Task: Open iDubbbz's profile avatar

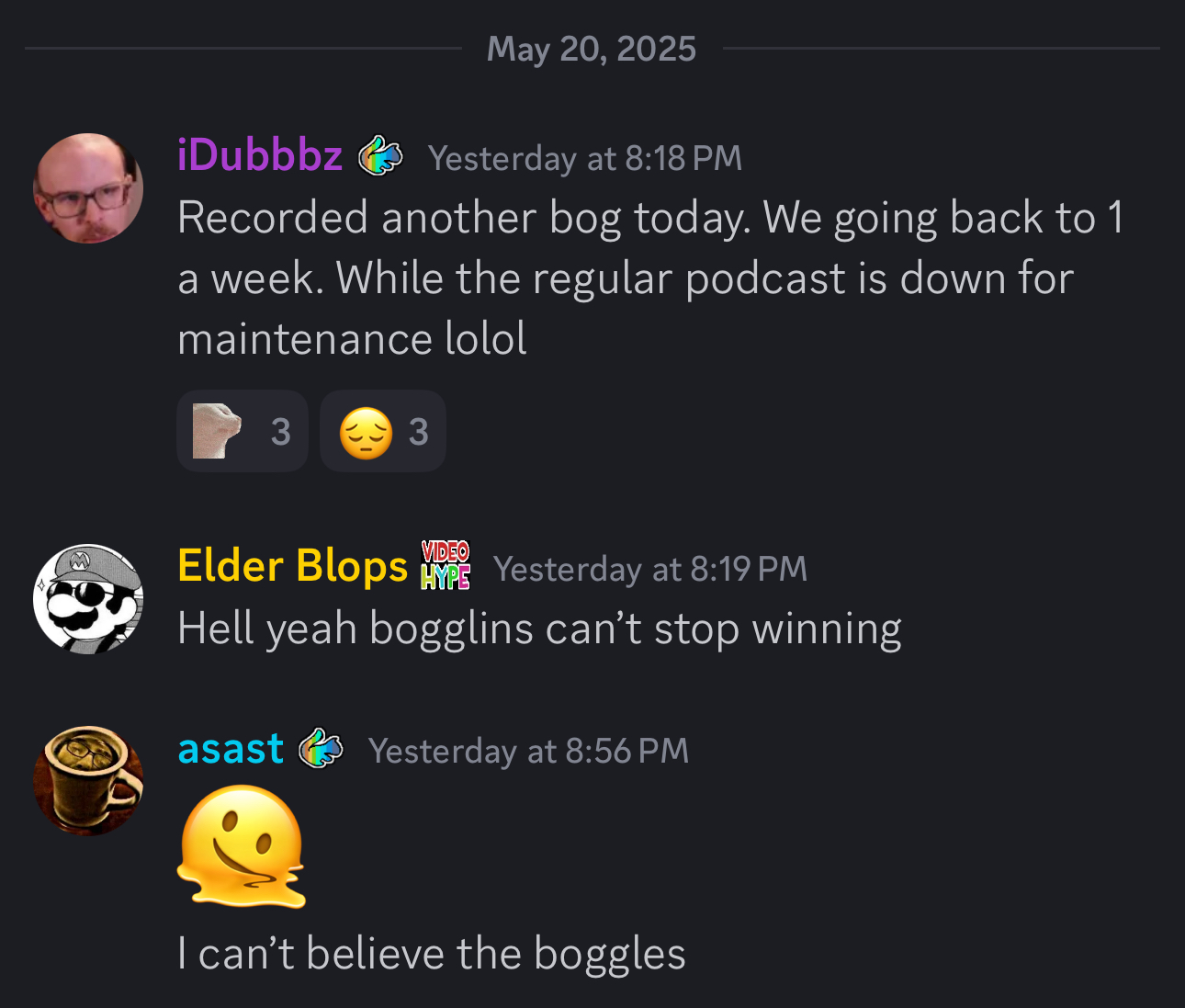Action: click(88, 188)
